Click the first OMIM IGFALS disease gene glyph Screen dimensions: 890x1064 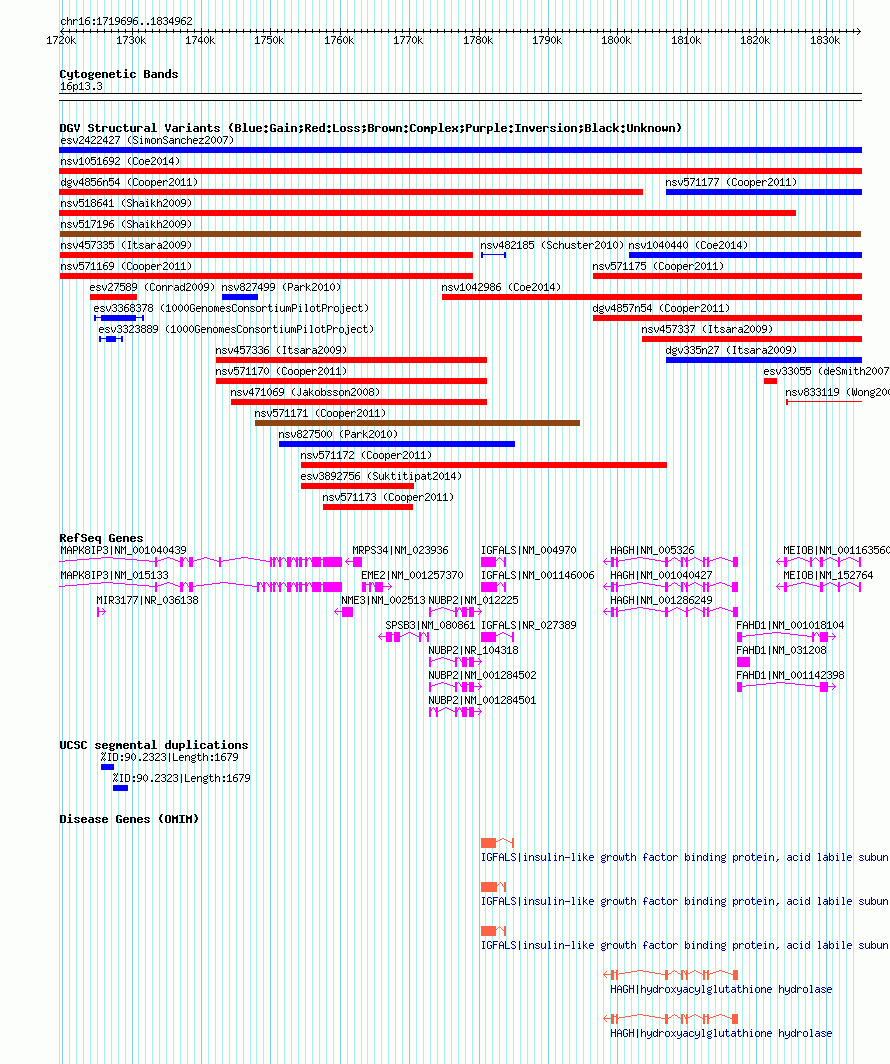[497, 843]
